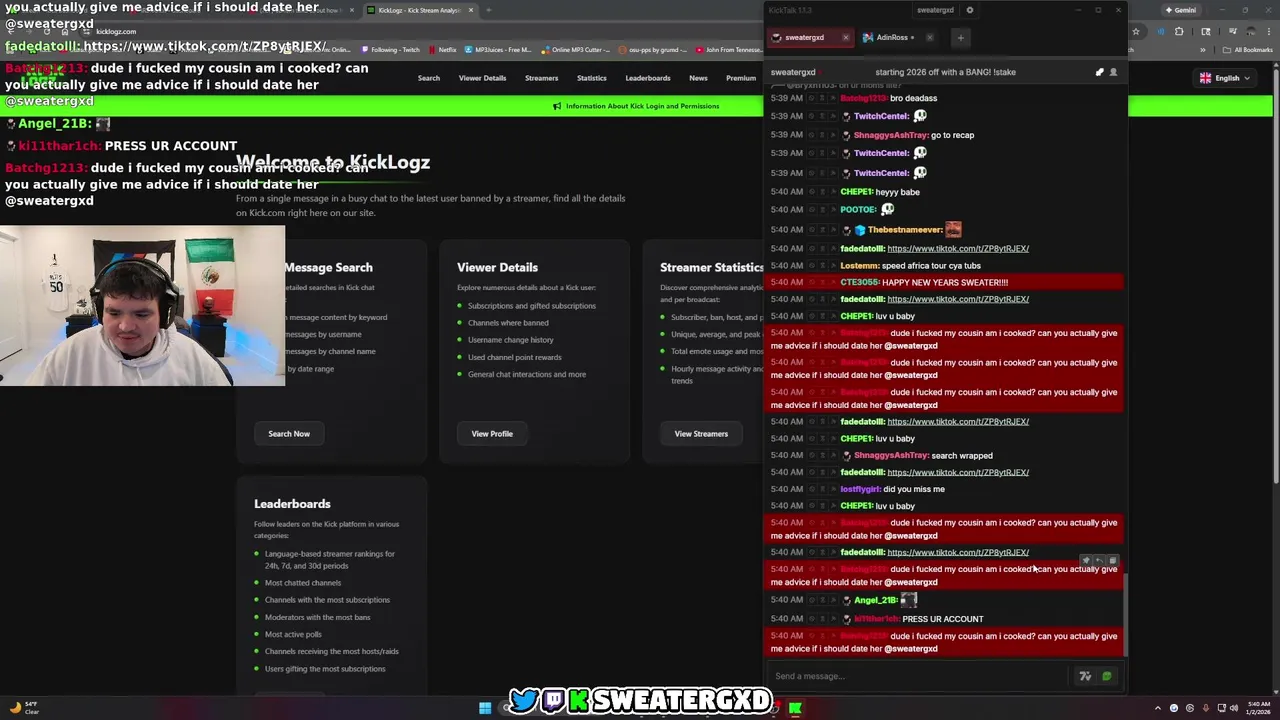Close the KickLogz browser tab
1280x720 pixels.
[471, 10]
